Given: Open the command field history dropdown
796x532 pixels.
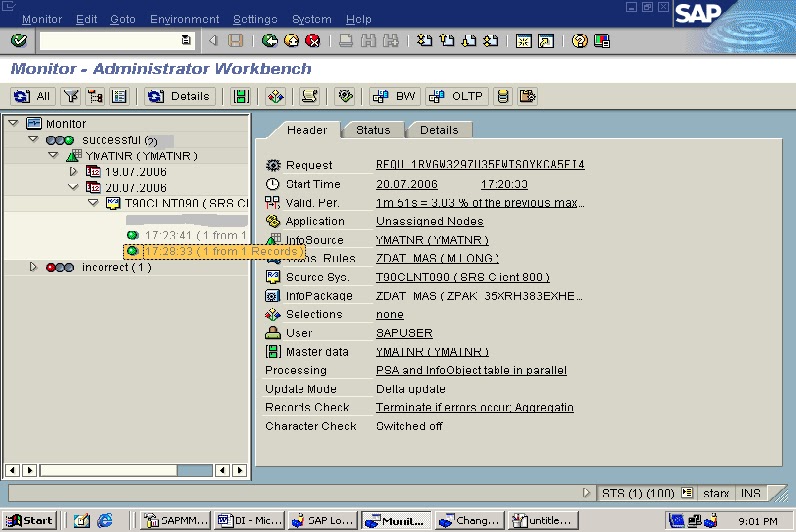Looking at the screenshot, I should [186, 40].
